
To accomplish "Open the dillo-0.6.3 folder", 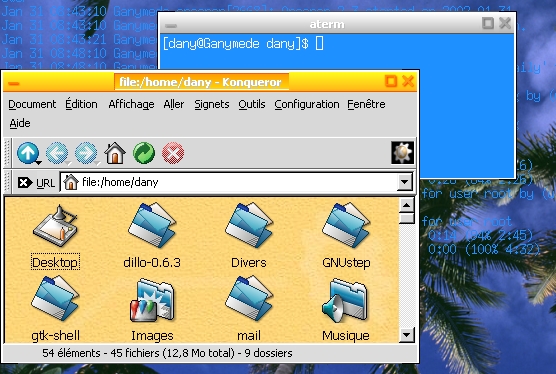I will coord(152,225).
